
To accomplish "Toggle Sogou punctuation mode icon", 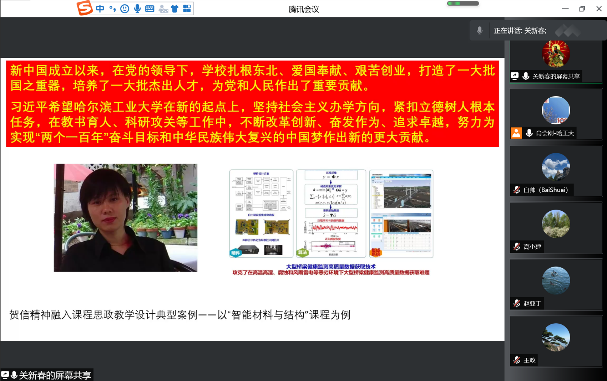I will point(112,9).
